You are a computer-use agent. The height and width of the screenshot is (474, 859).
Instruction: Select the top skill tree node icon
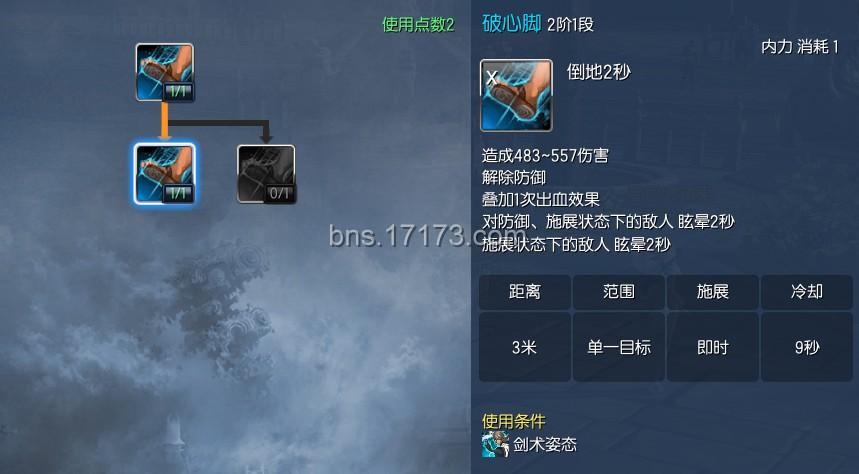164,72
